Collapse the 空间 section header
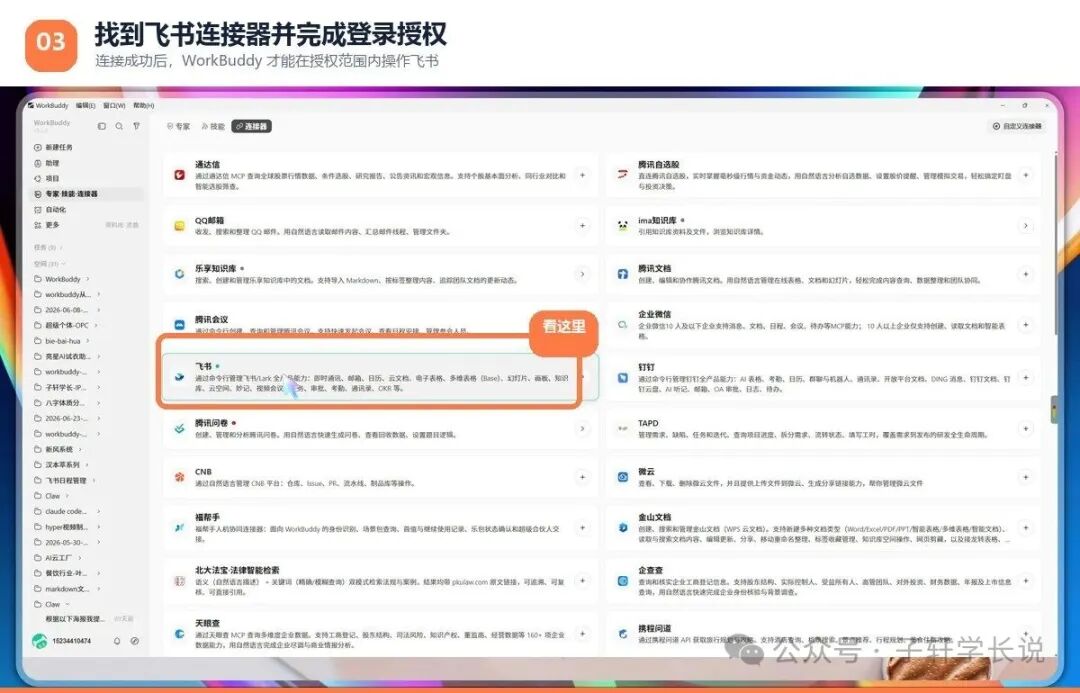 coord(50,264)
